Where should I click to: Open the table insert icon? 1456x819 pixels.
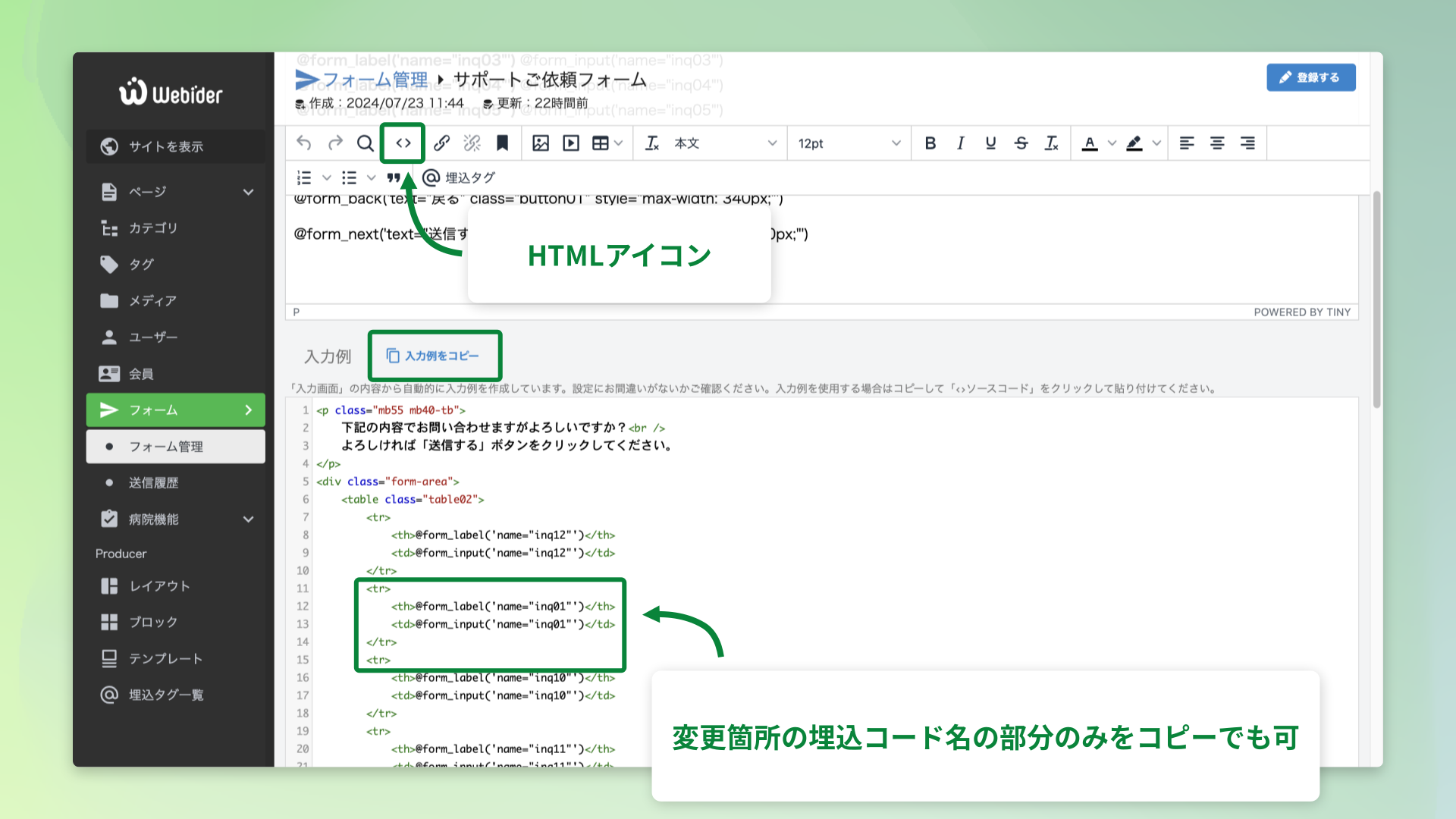pyautogui.click(x=601, y=143)
